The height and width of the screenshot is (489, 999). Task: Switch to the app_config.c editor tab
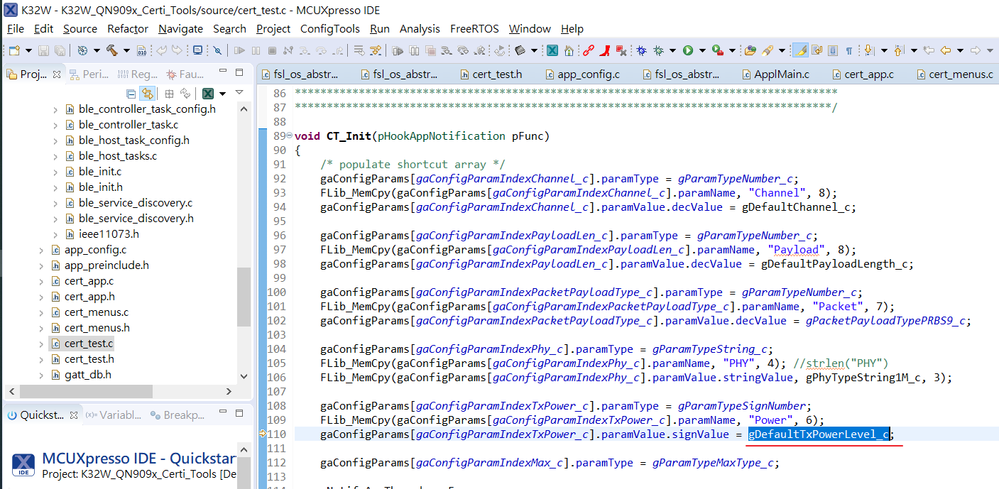[x=582, y=74]
